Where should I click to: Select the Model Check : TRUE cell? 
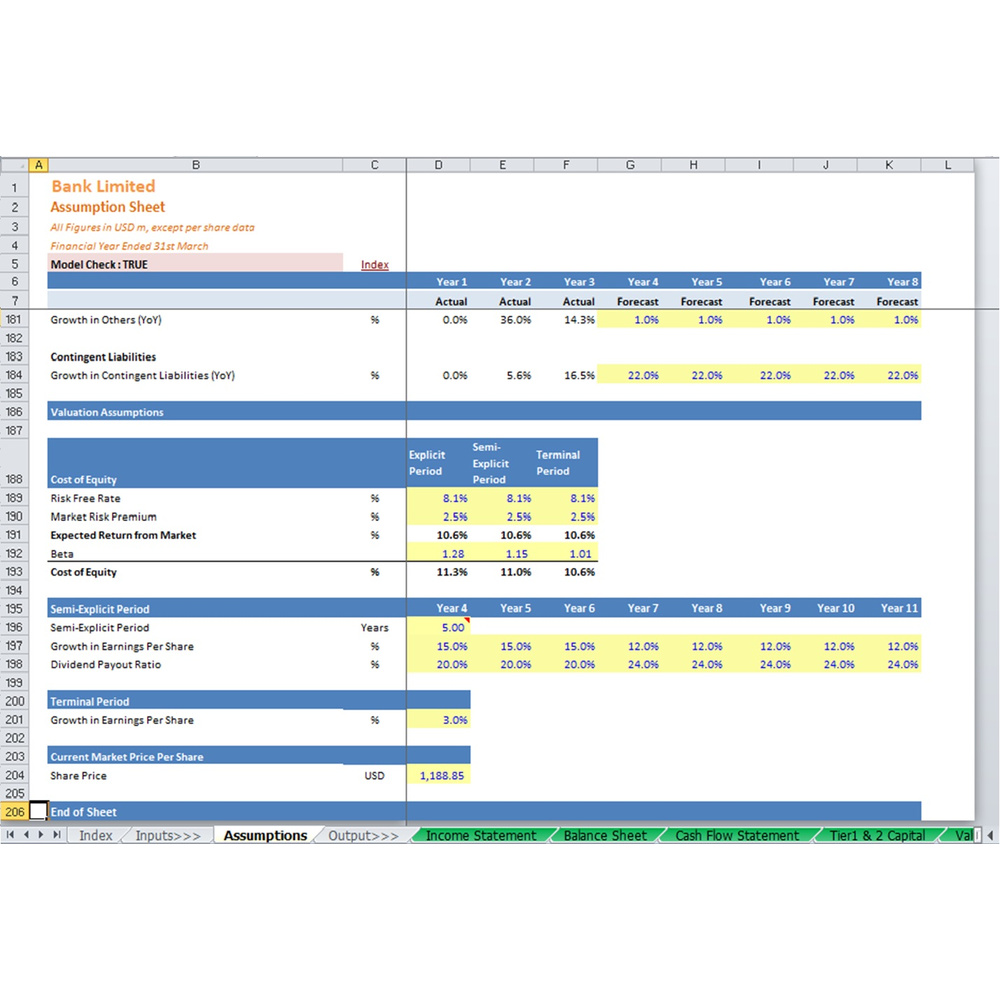point(195,264)
